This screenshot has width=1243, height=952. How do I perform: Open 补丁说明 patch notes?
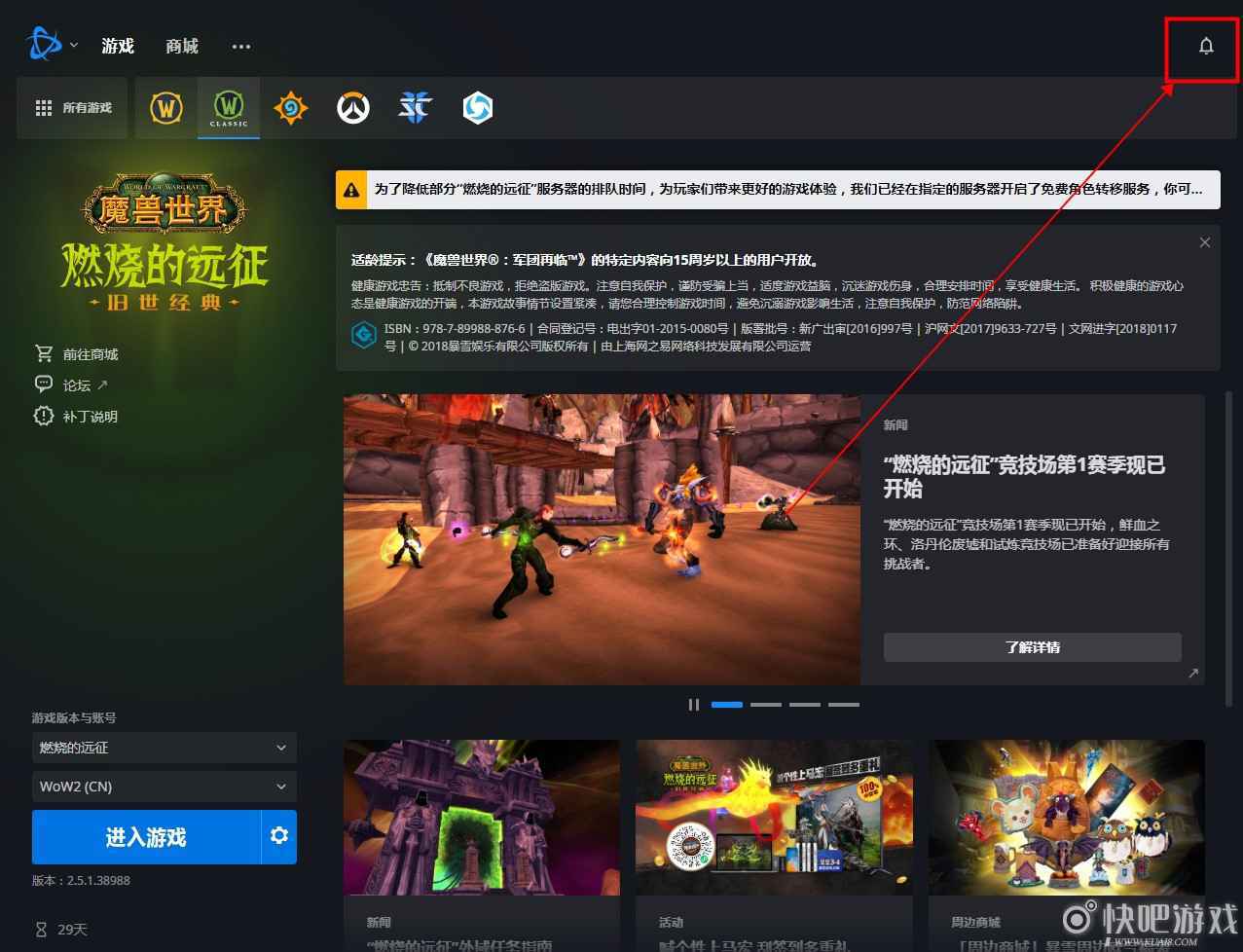(x=76, y=417)
